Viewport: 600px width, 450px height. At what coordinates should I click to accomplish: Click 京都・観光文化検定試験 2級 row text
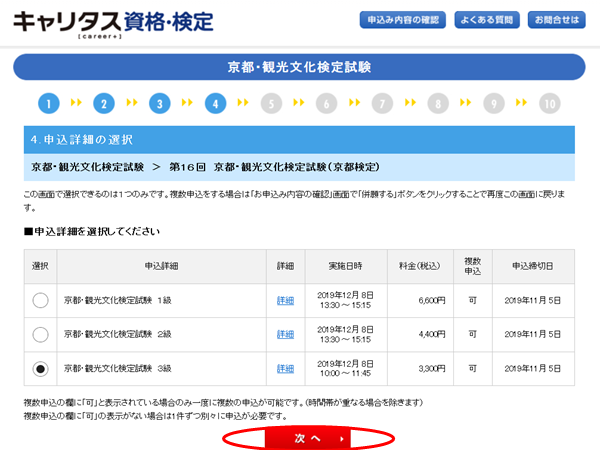[117, 334]
